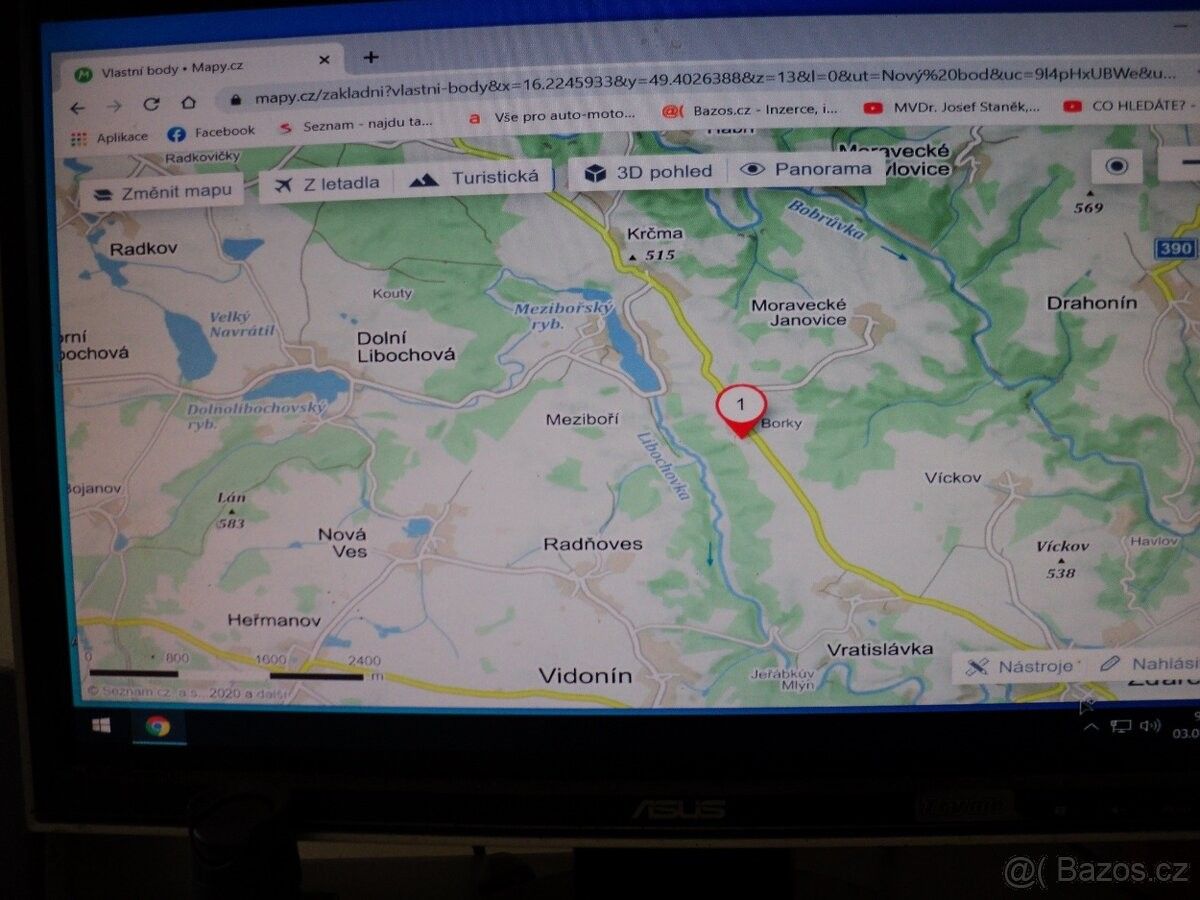Open a new browser tab
The image size is (1200, 900).
tap(371, 57)
